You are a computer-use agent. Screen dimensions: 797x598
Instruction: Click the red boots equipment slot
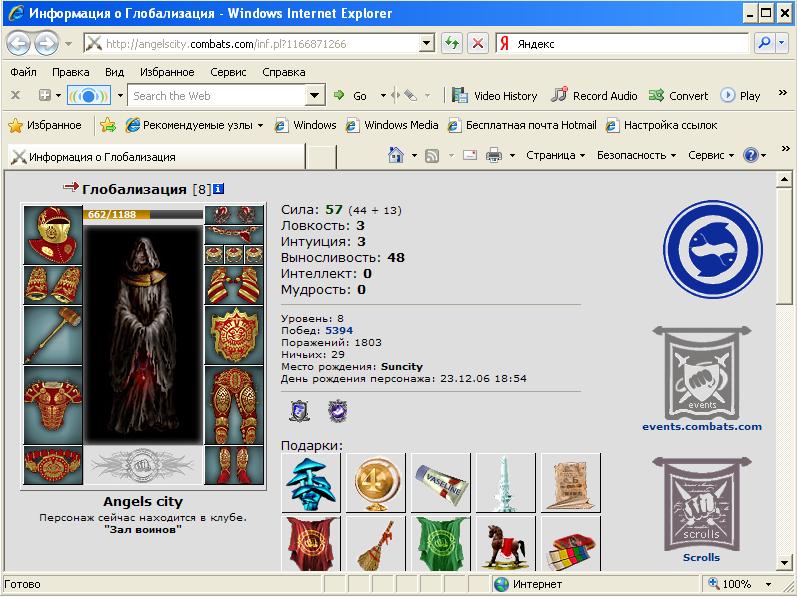pos(234,465)
